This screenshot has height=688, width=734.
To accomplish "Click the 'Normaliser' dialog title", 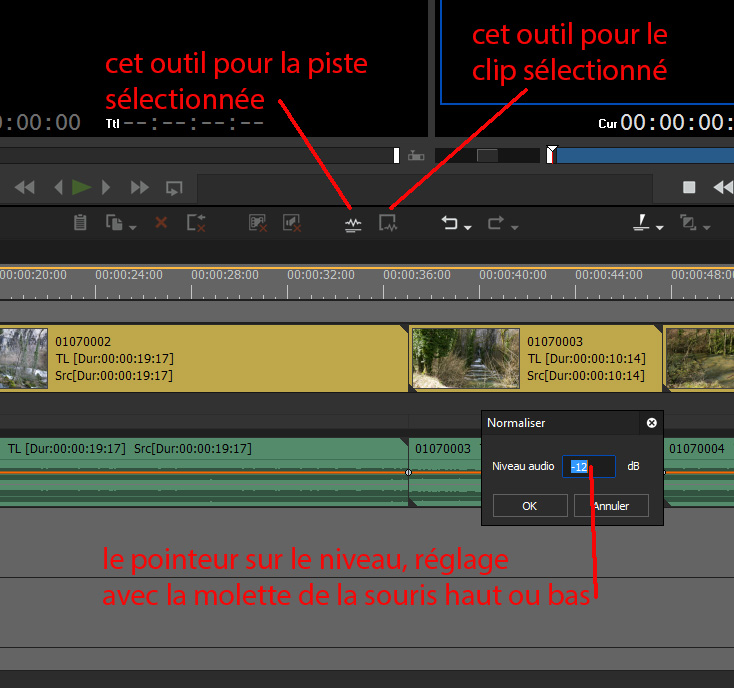I will point(516,423).
